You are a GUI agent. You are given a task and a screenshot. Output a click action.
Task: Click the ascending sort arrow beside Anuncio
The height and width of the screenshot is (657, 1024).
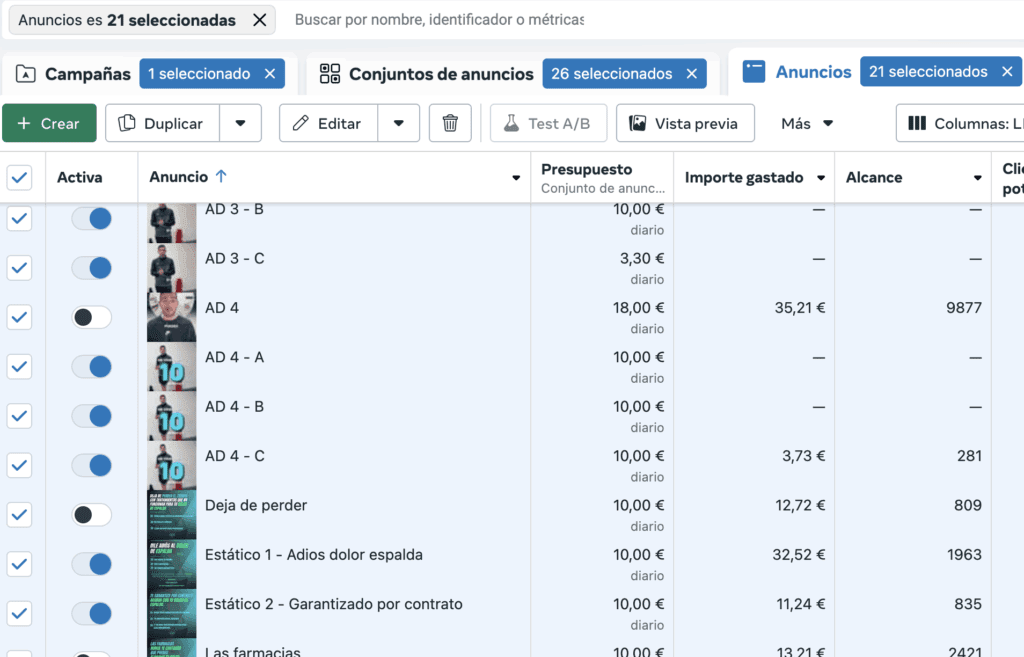click(221, 177)
